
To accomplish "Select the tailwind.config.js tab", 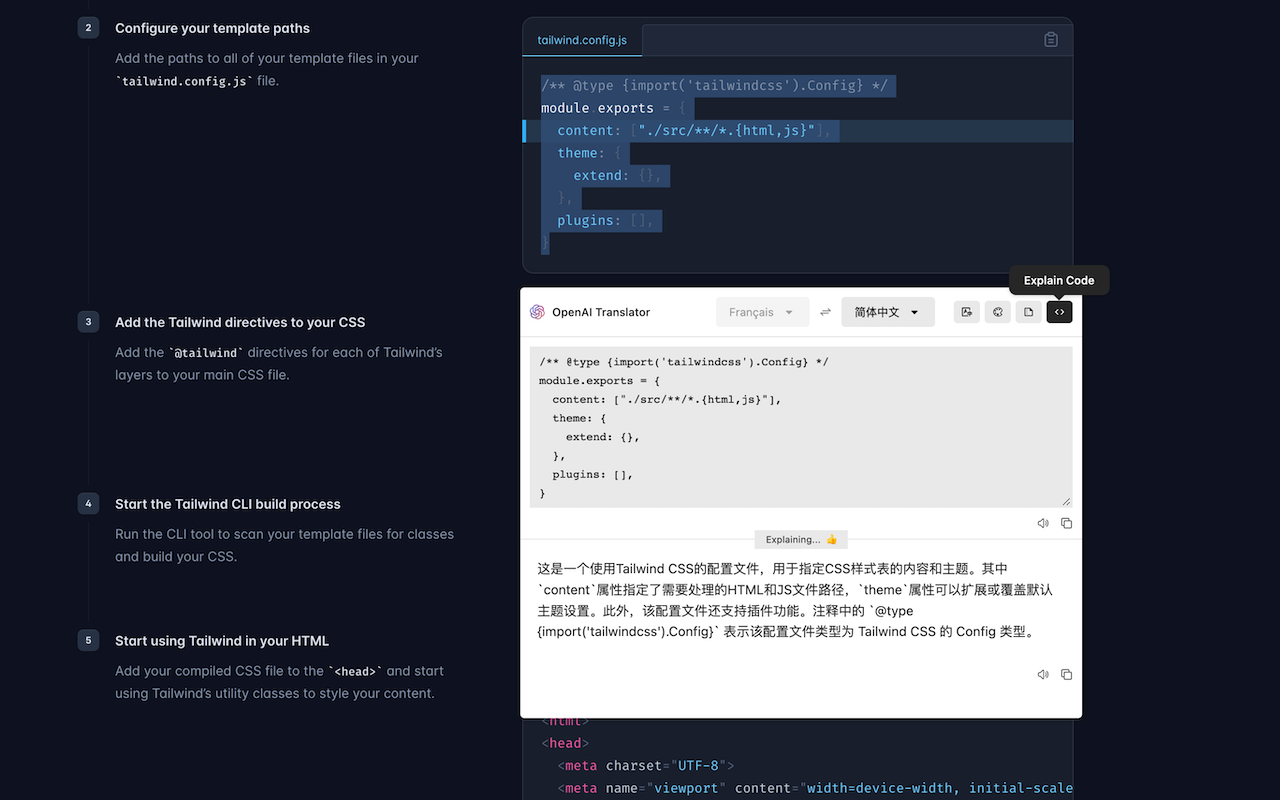I will [582, 40].
